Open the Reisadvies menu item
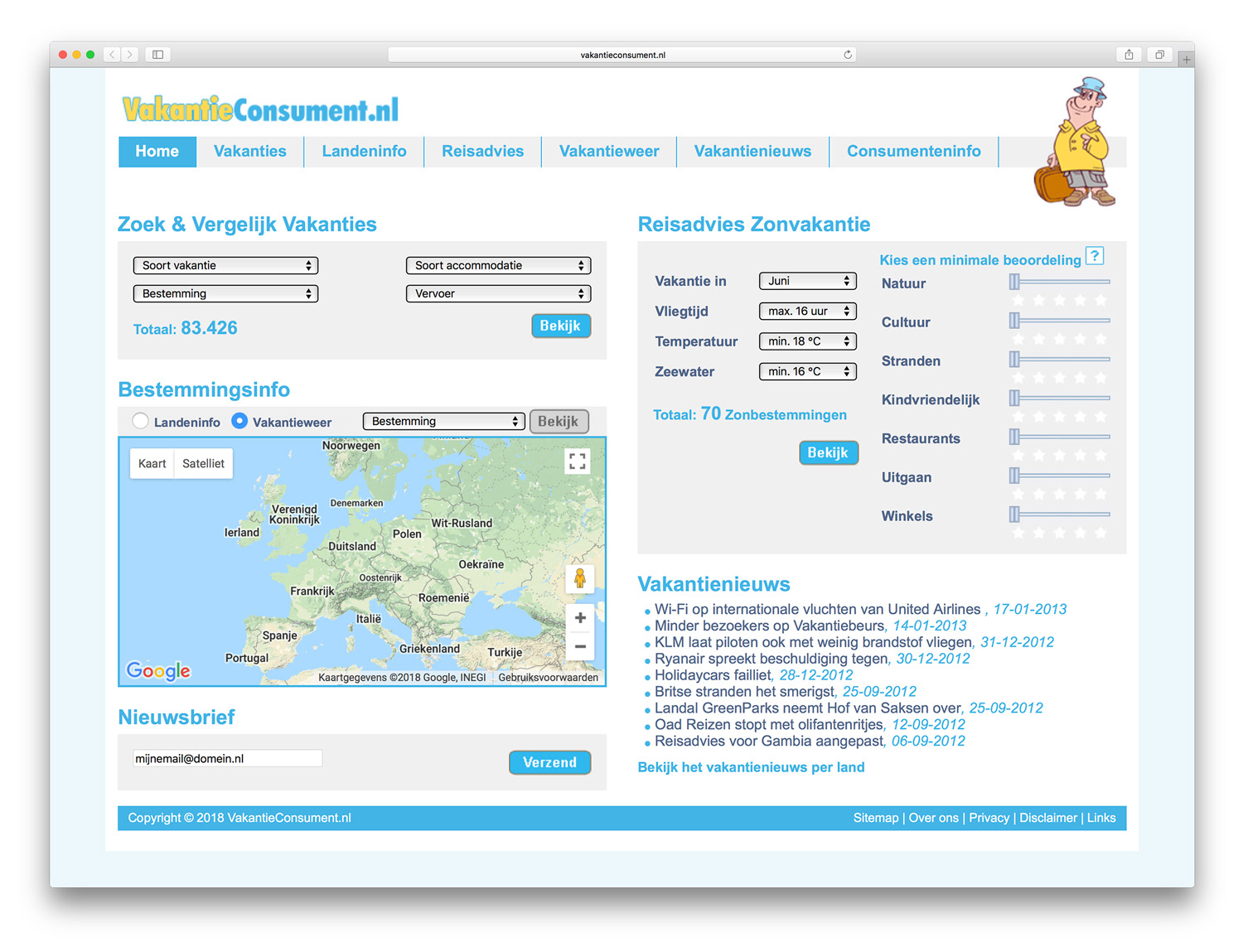This screenshot has width=1243, height=952. tap(483, 152)
